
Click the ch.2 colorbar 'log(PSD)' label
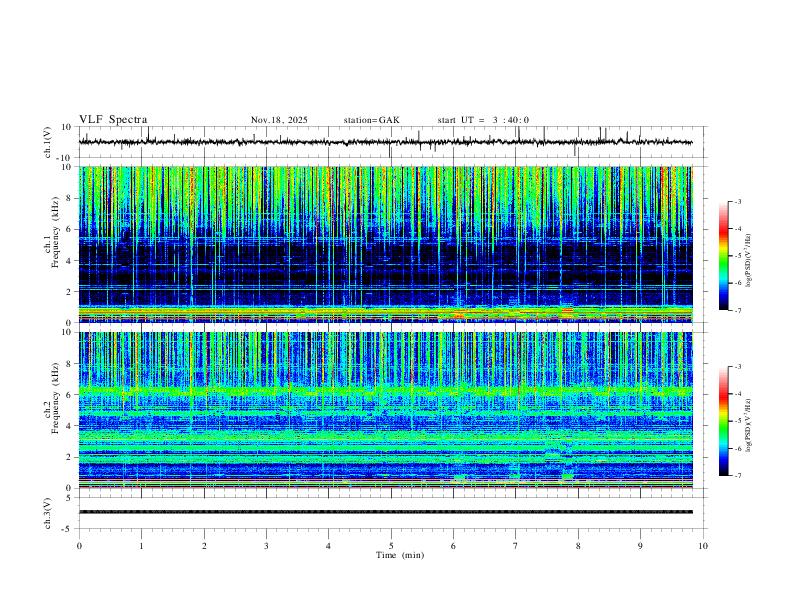click(x=749, y=426)
